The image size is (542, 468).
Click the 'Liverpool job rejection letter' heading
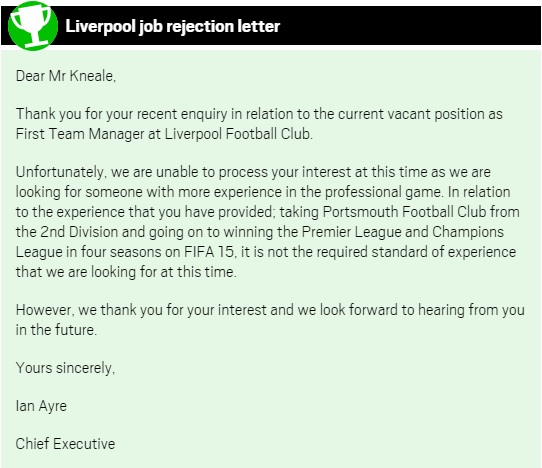pyautogui.click(x=172, y=26)
